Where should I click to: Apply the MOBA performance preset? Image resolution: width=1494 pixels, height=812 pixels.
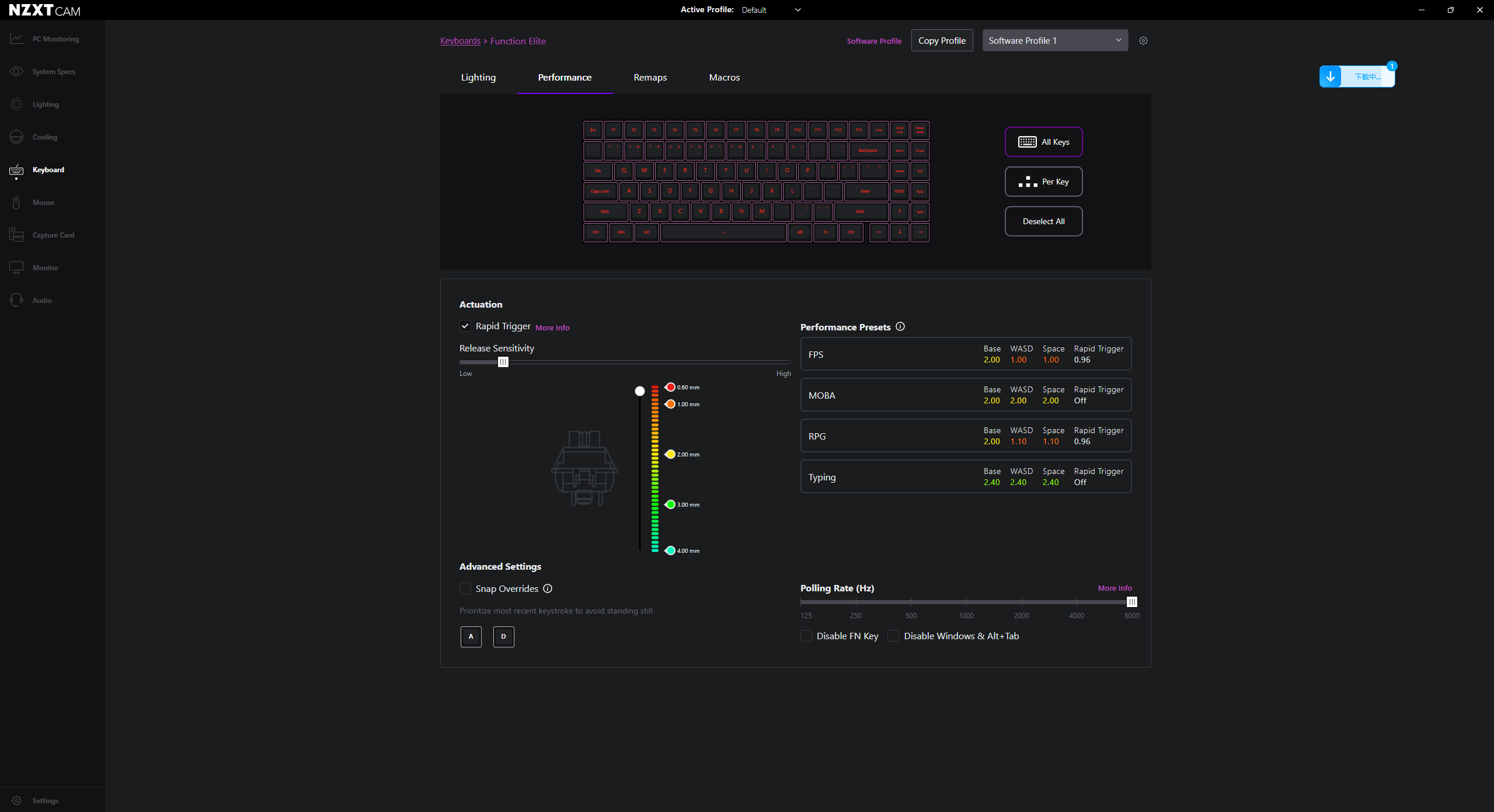[x=966, y=395]
